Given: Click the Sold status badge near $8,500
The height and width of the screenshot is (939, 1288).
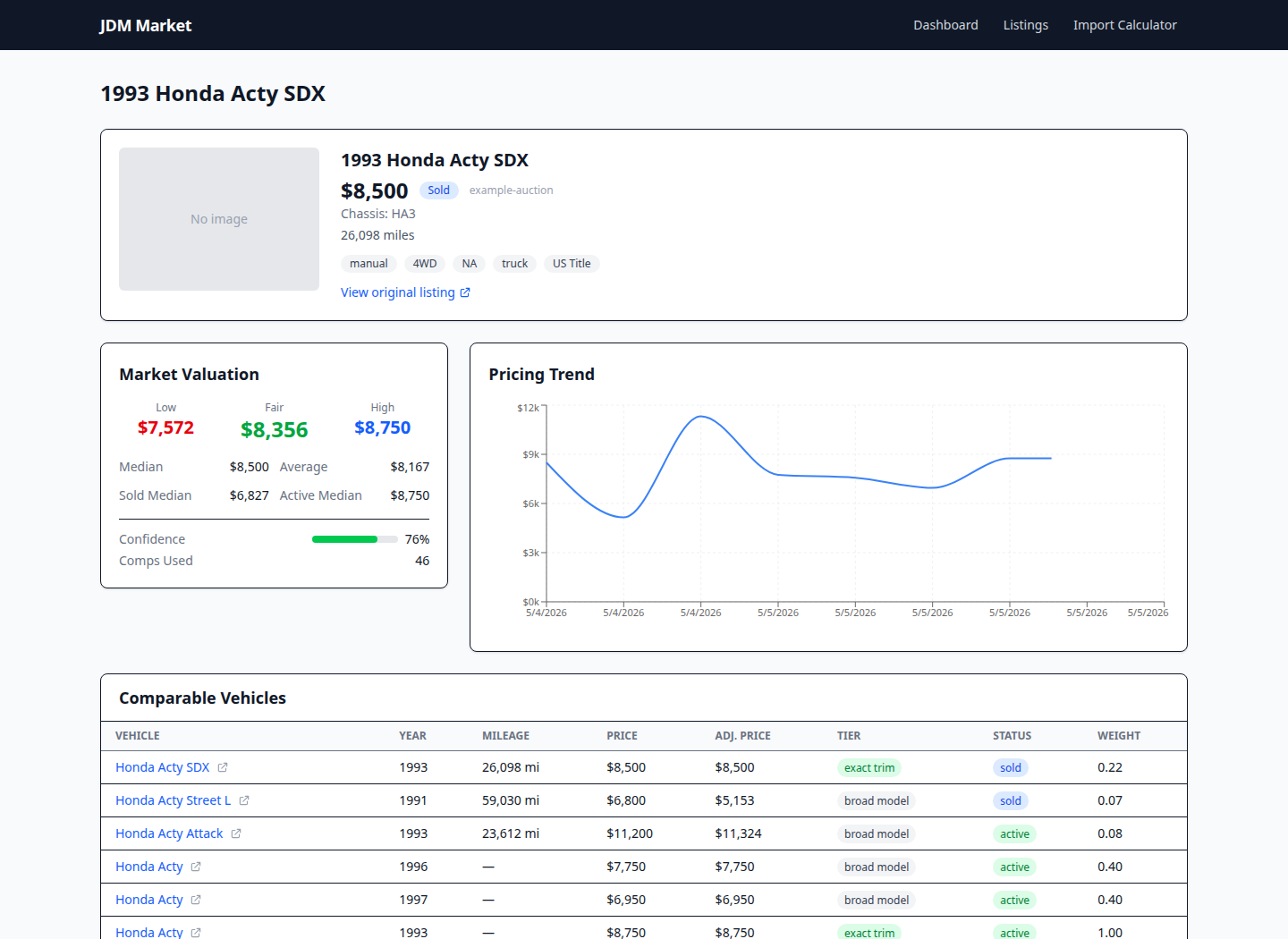Looking at the screenshot, I should point(438,190).
